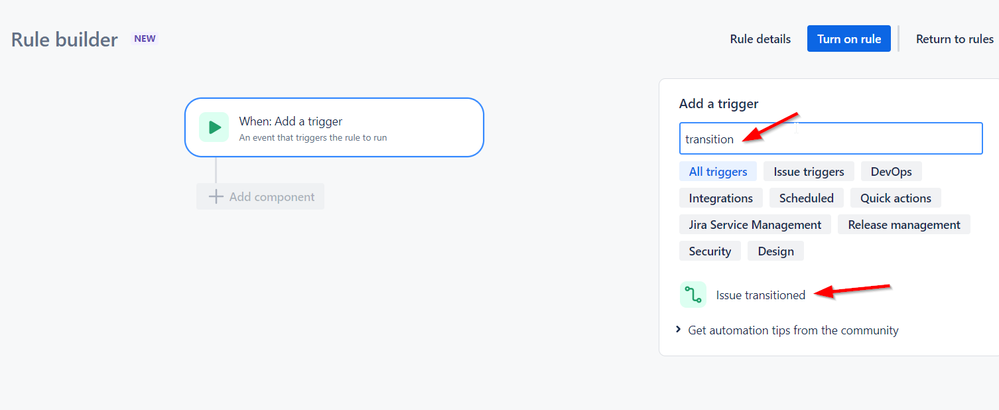Click the Turn on rule button

click(x=849, y=39)
